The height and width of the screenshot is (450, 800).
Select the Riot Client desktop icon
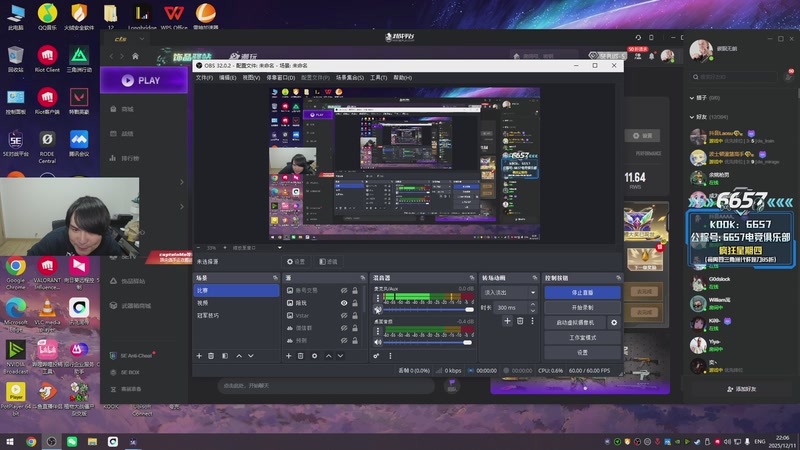tap(47, 59)
